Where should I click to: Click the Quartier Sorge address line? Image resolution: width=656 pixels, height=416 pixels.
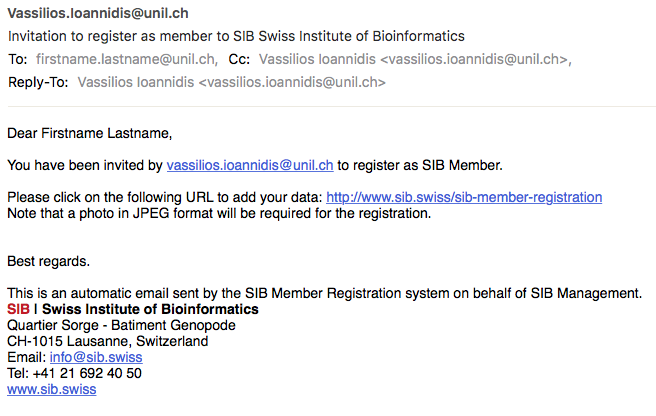tap(121, 325)
